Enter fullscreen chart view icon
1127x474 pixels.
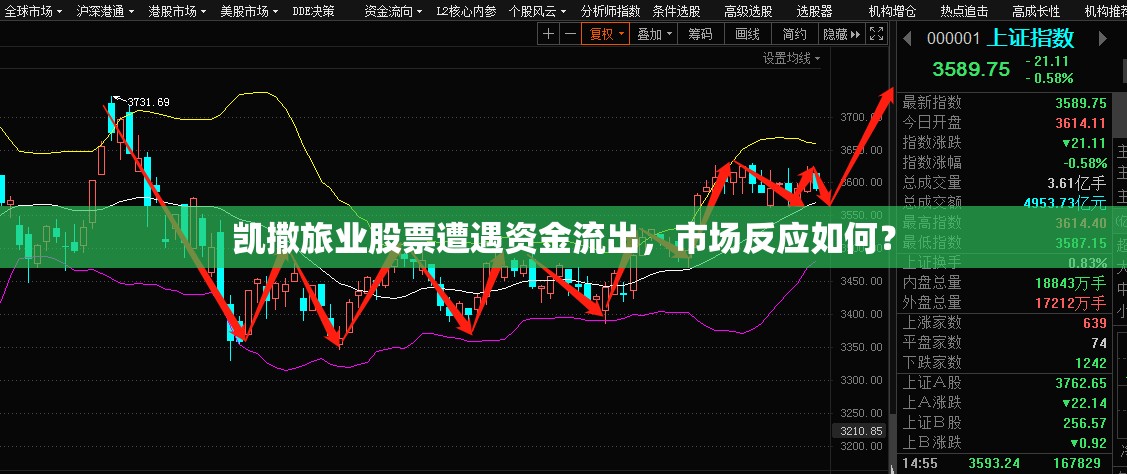(x=876, y=34)
